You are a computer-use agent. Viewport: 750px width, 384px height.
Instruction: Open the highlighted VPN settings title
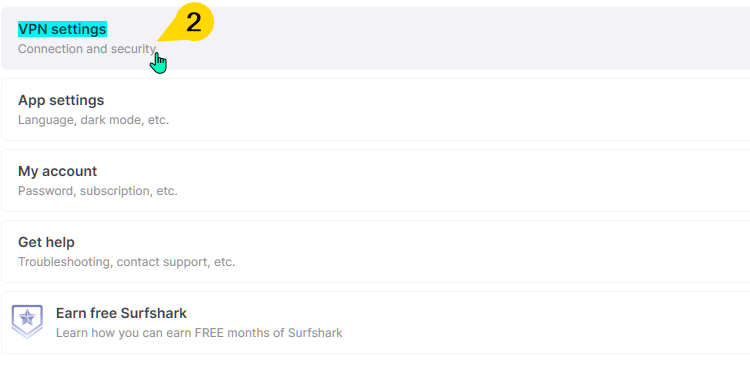click(62, 29)
